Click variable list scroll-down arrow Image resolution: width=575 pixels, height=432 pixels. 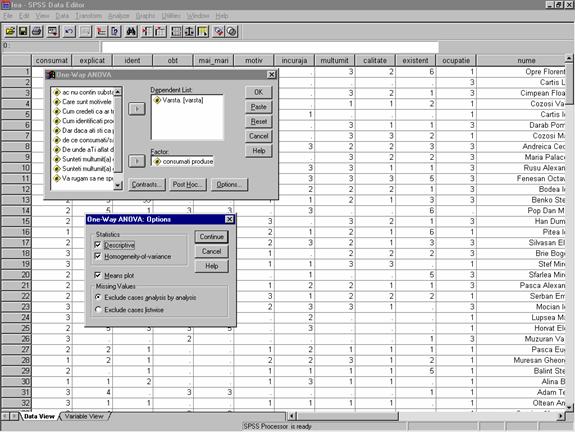[118, 185]
